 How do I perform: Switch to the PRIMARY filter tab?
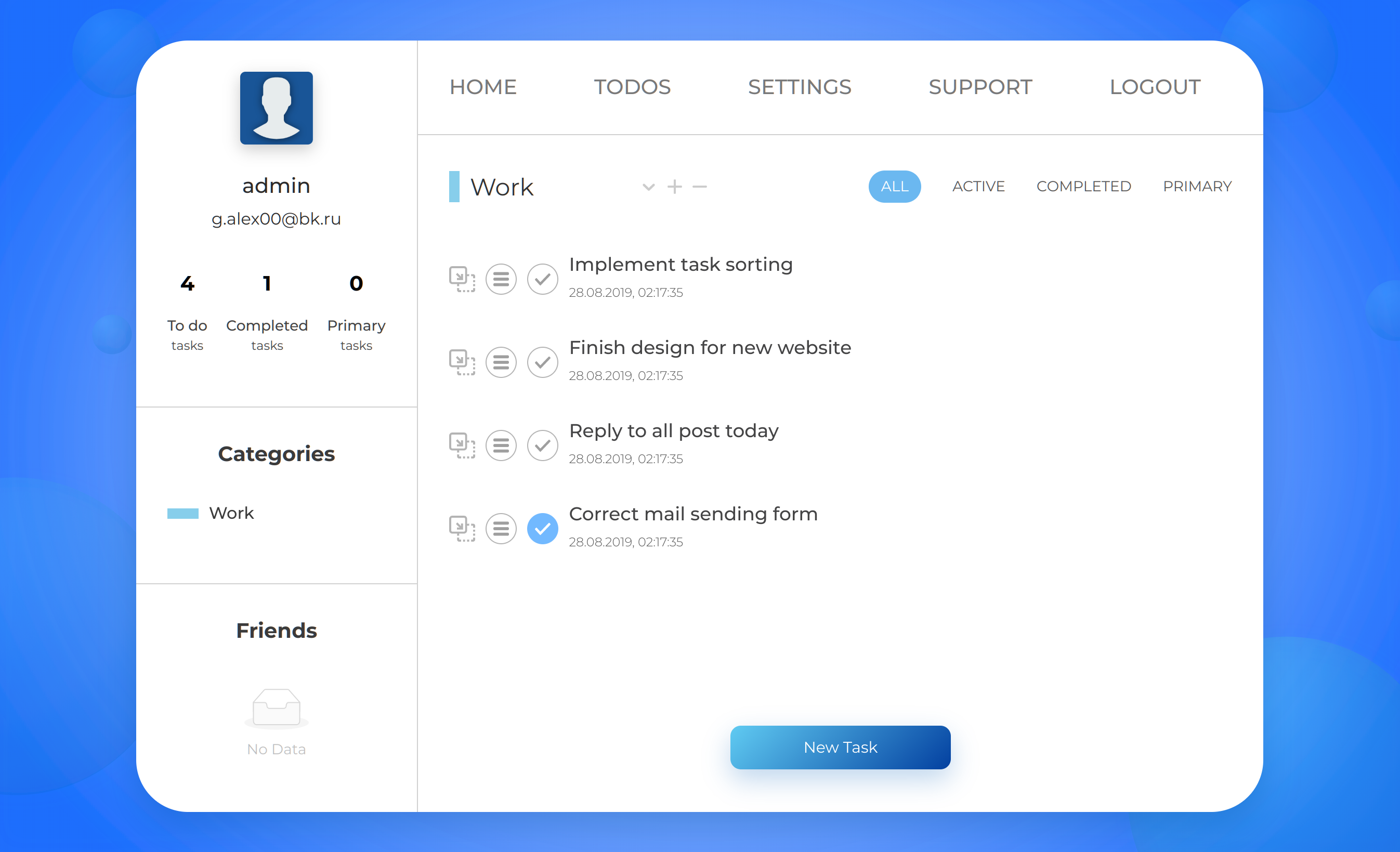click(x=1197, y=186)
